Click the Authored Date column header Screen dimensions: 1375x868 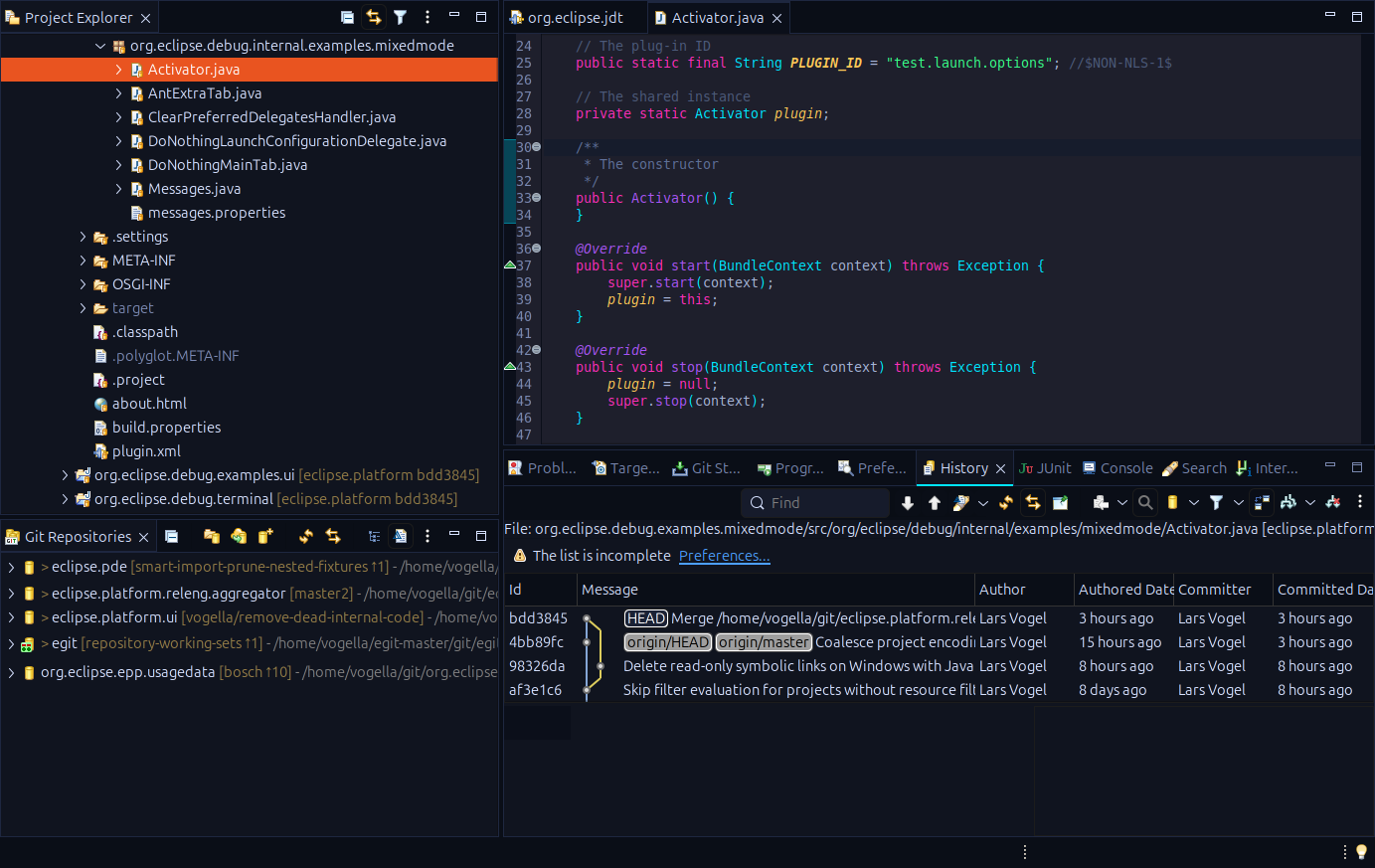(x=1123, y=590)
